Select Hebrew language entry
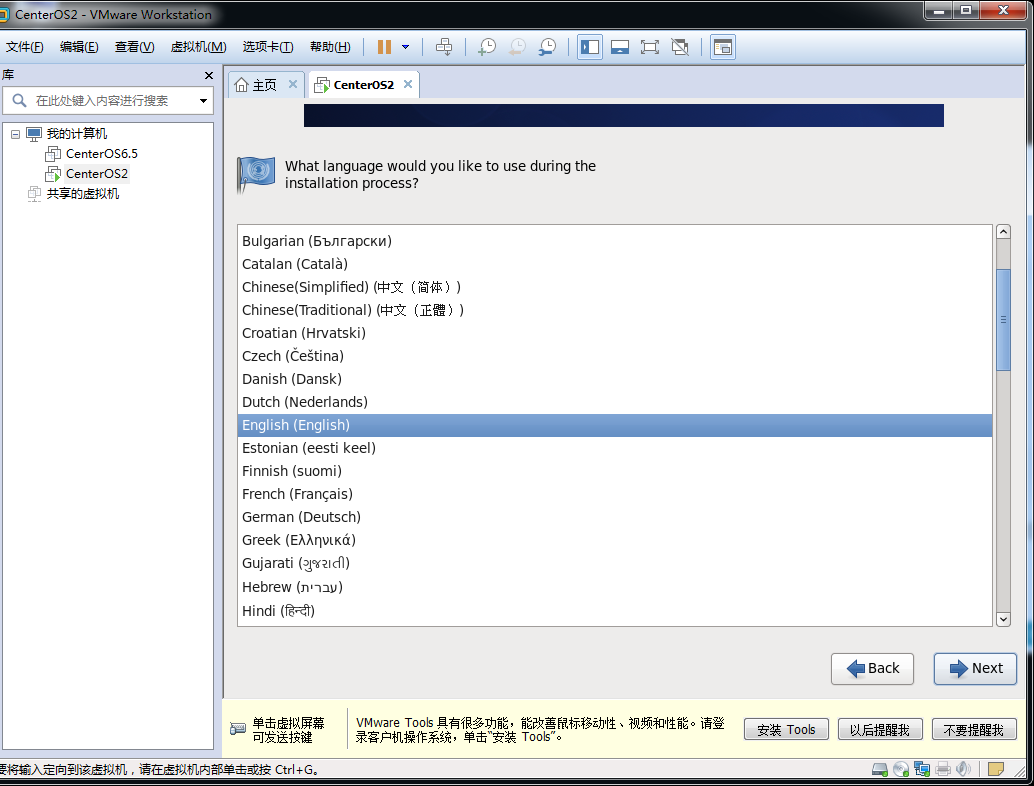Viewport: 1034px width, 786px height. pyautogui.click(x=615, y=587)
